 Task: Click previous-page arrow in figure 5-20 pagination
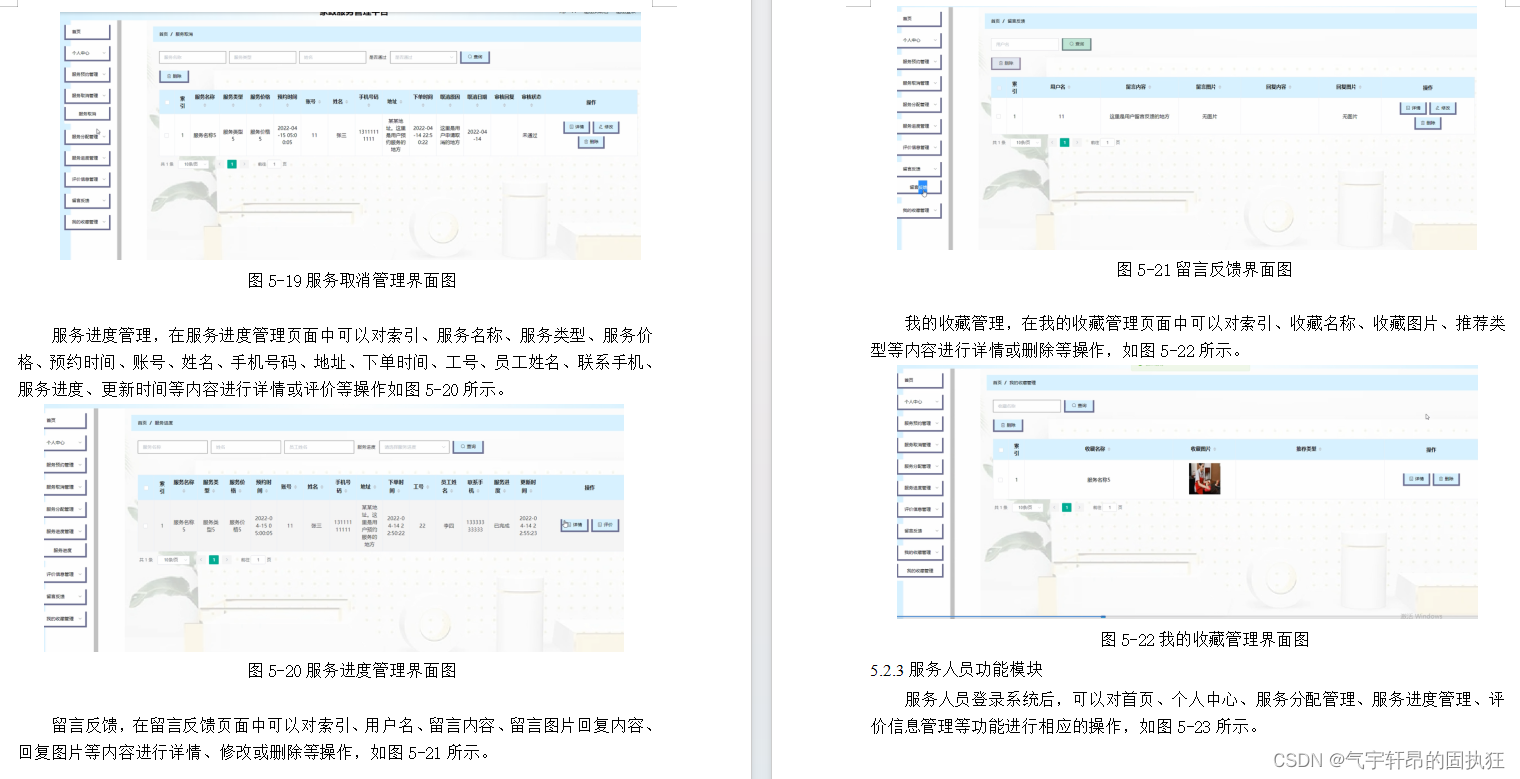(201, 560)
